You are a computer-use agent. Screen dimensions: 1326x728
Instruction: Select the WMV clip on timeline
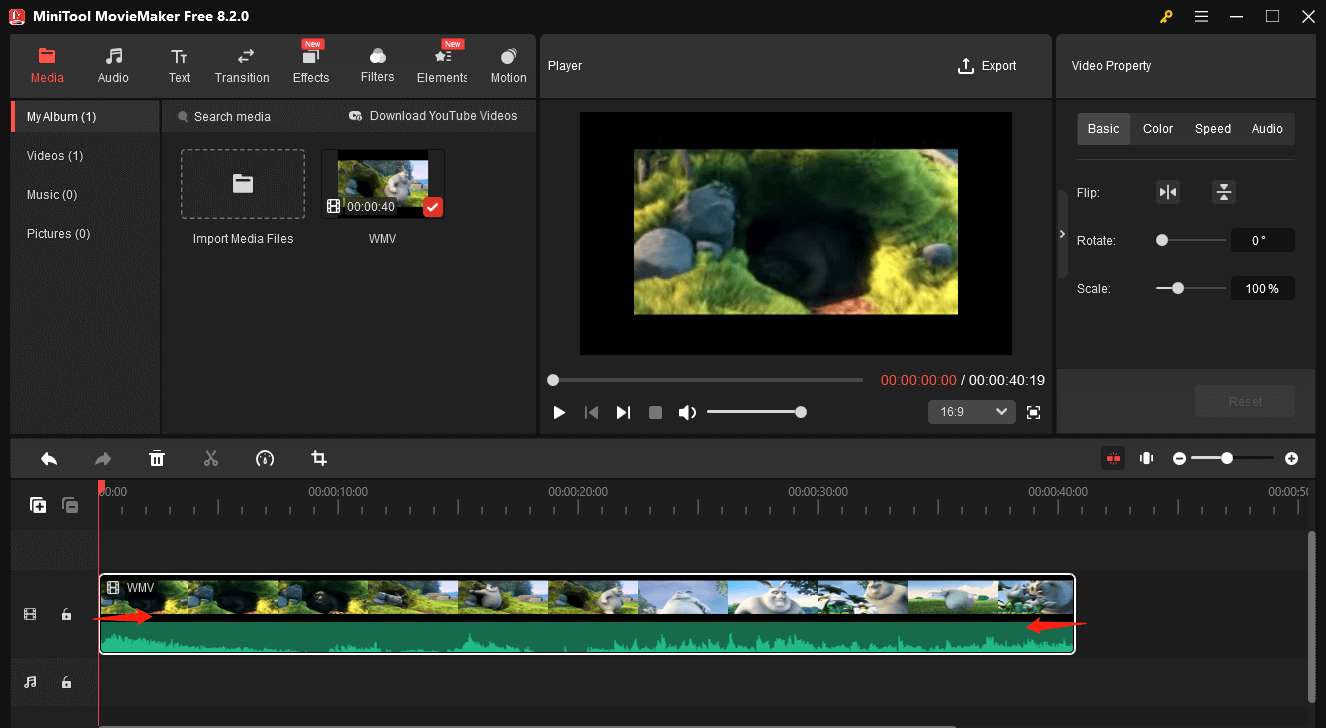tap(587, 614)
